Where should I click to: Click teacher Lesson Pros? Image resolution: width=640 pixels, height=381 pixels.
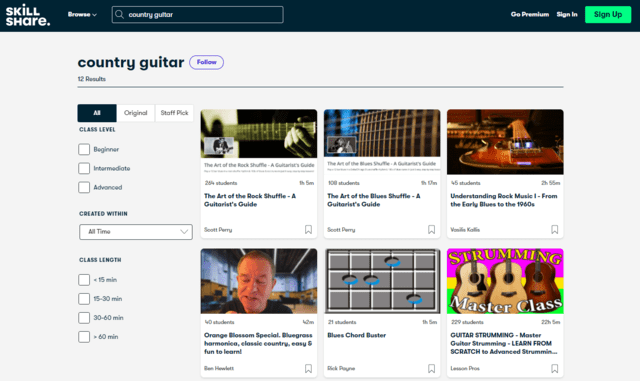click(465, 368)
